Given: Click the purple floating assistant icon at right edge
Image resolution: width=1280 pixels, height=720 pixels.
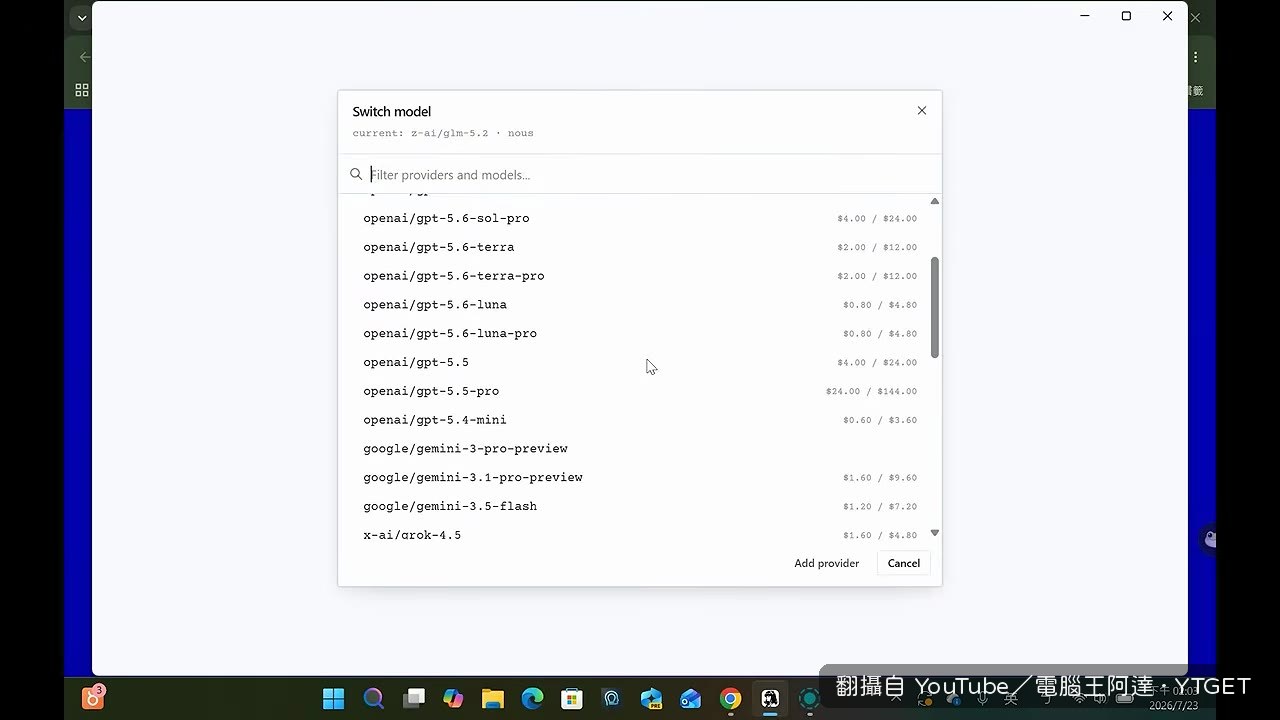Looking at the screenshot, I should tap(1210, 539).
